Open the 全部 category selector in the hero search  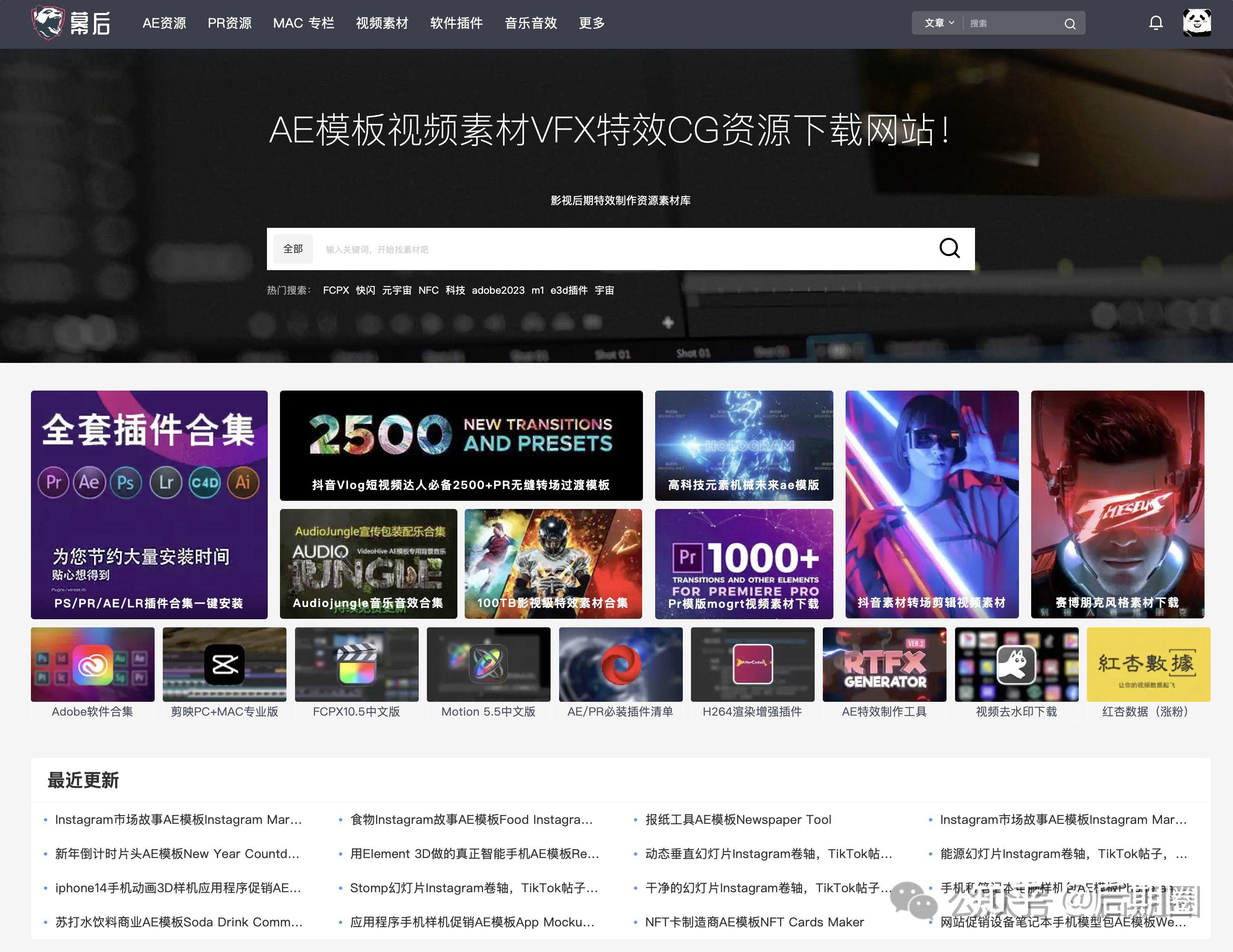coord(293,249)
